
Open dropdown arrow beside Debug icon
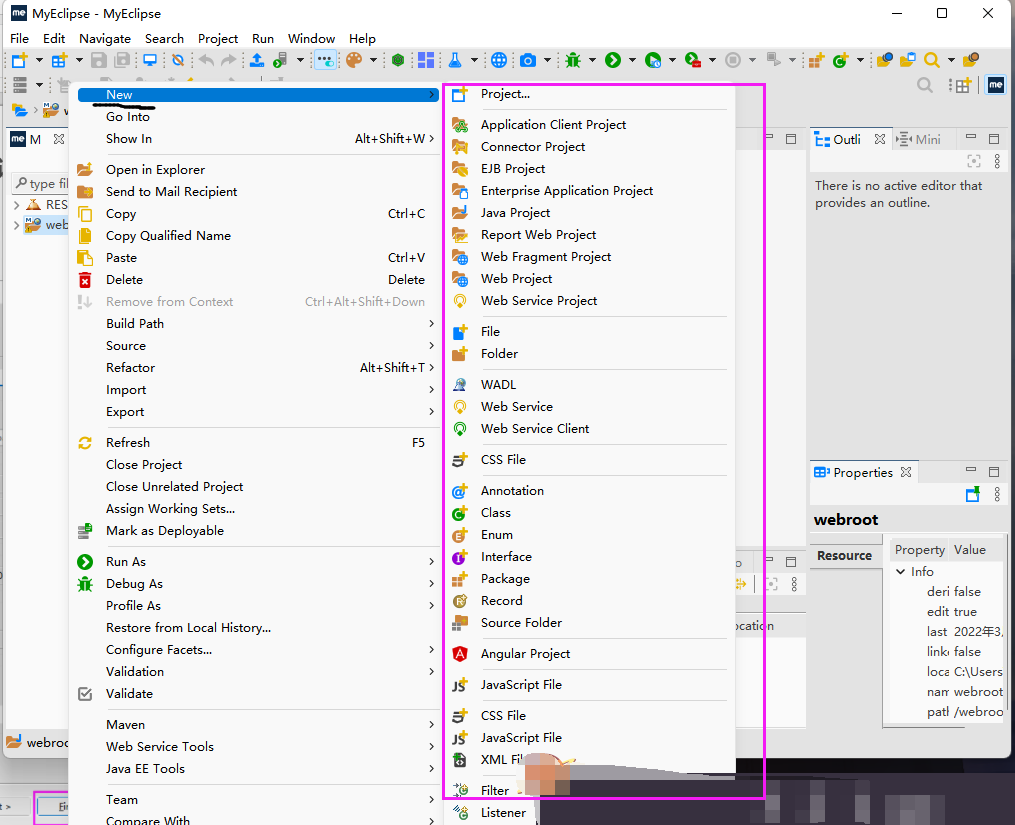[592, 60]
